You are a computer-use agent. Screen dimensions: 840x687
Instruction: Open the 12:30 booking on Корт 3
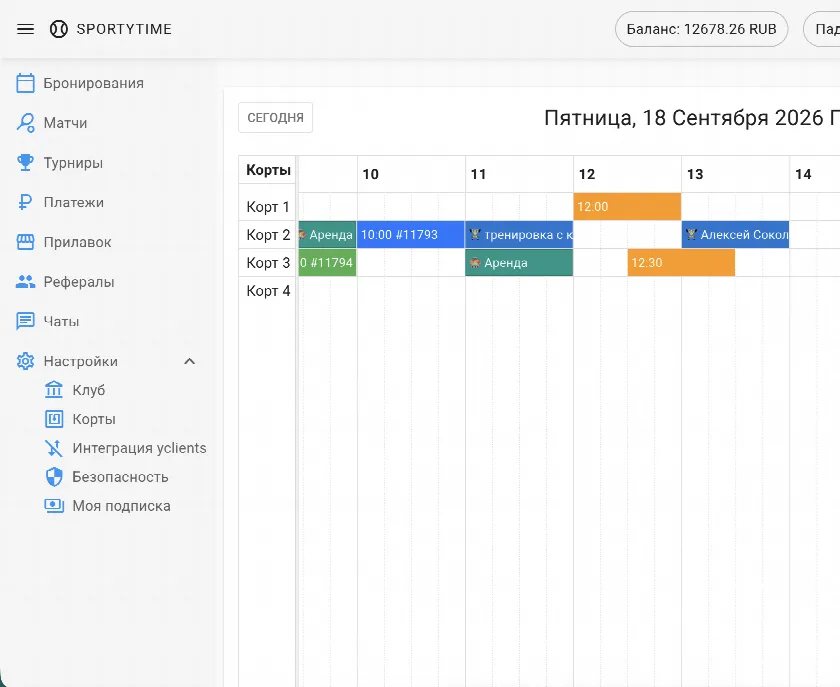tap(681, 262)
